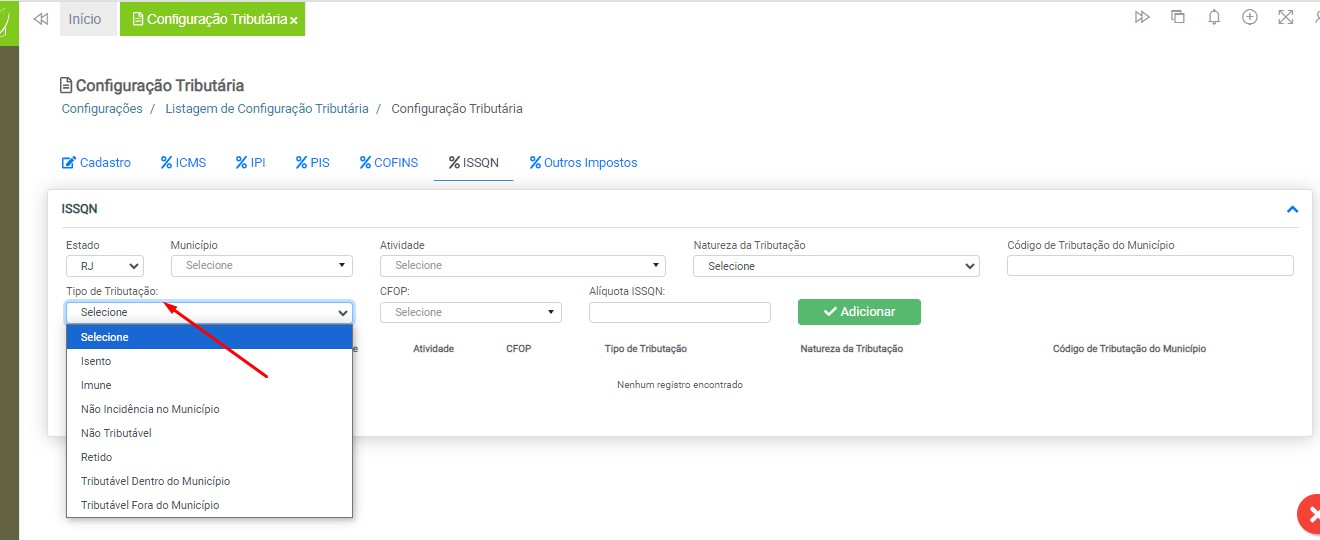Switch to the ICMS tab
1320x540 pixels.
(x=183, y=162)
